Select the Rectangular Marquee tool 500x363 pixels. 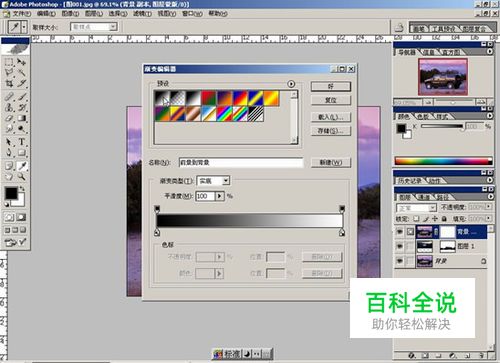coord(9,62)
